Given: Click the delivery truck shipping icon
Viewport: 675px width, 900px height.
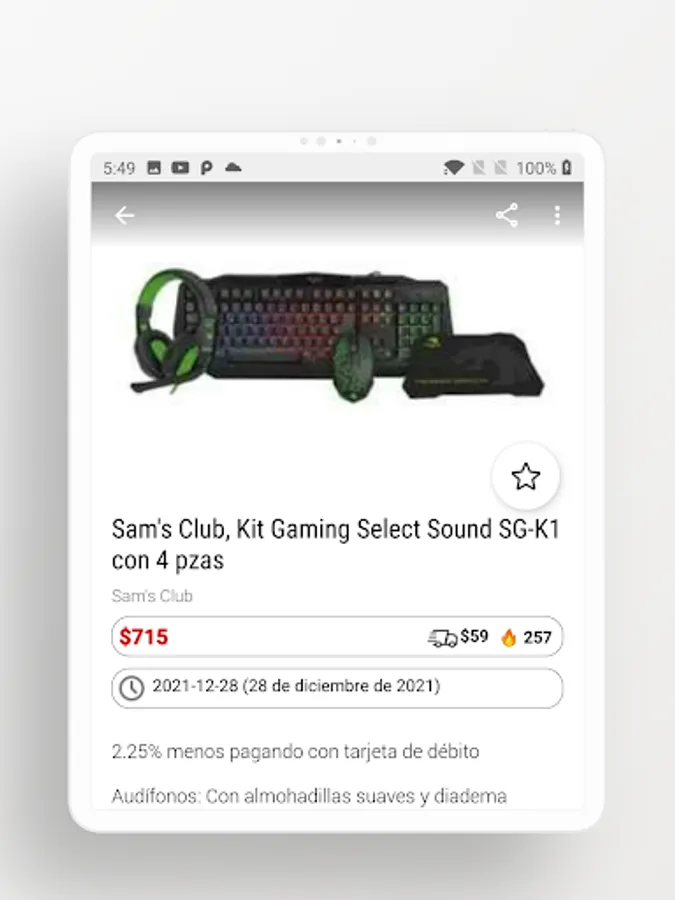Looking at the screenshot, I should click(443, 638).
